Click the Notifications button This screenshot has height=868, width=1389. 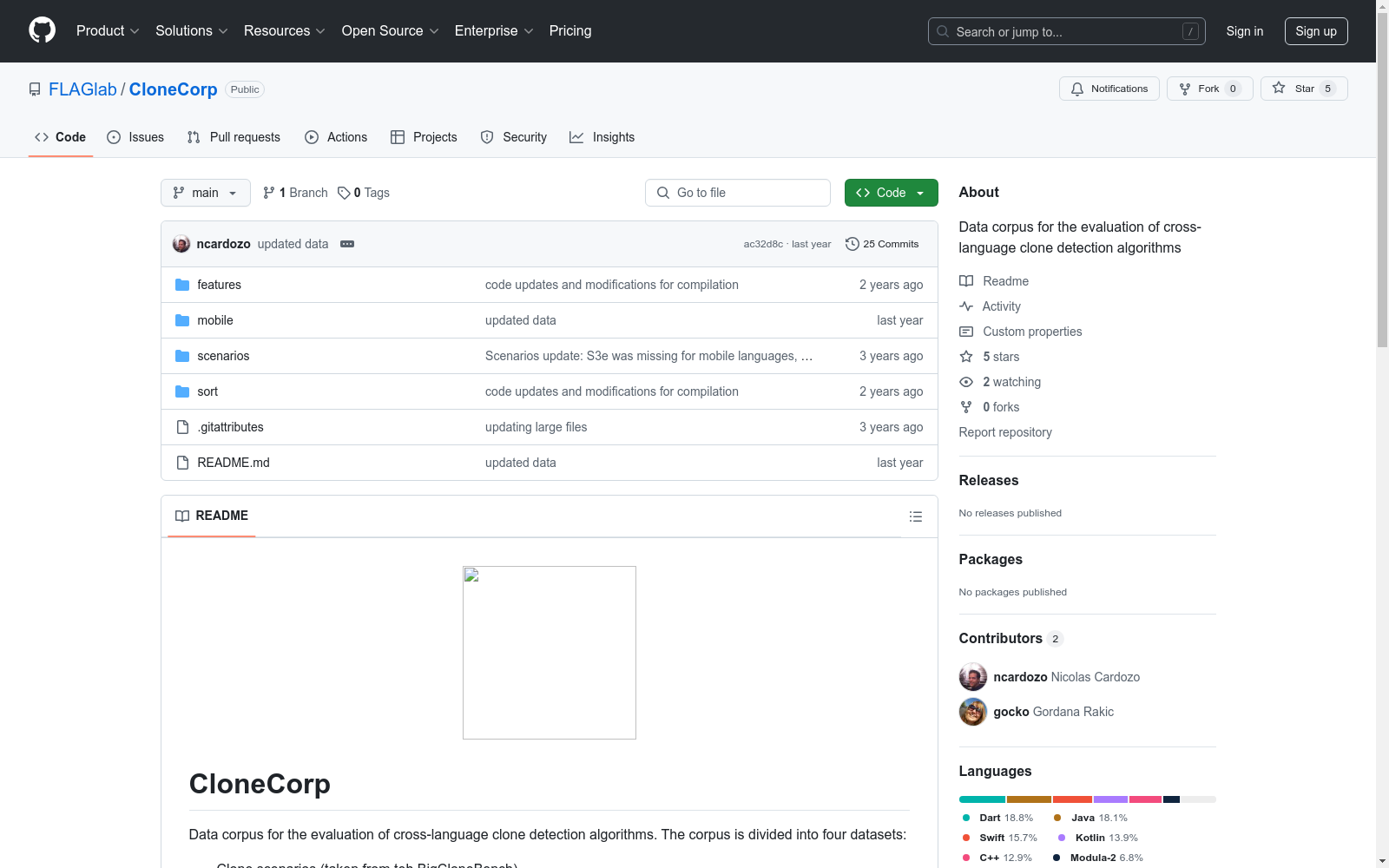(x=1109, y=89)
